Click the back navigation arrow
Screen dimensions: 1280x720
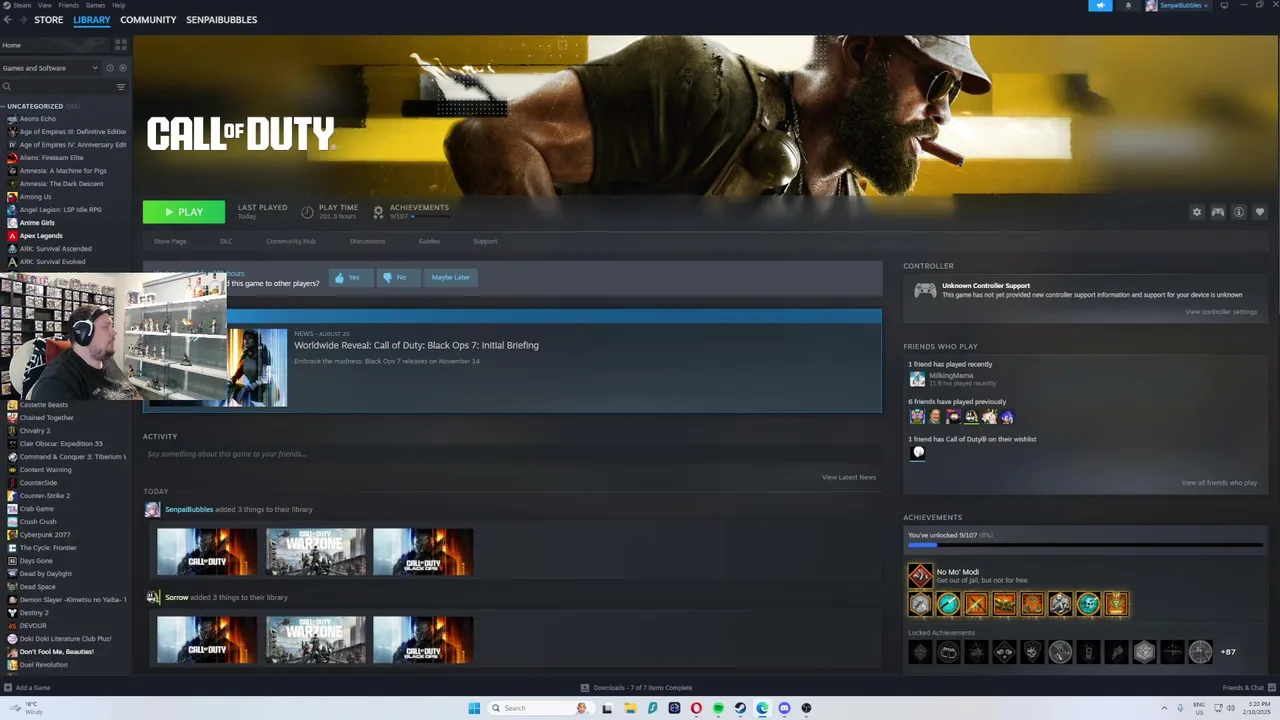pos(7,20)
